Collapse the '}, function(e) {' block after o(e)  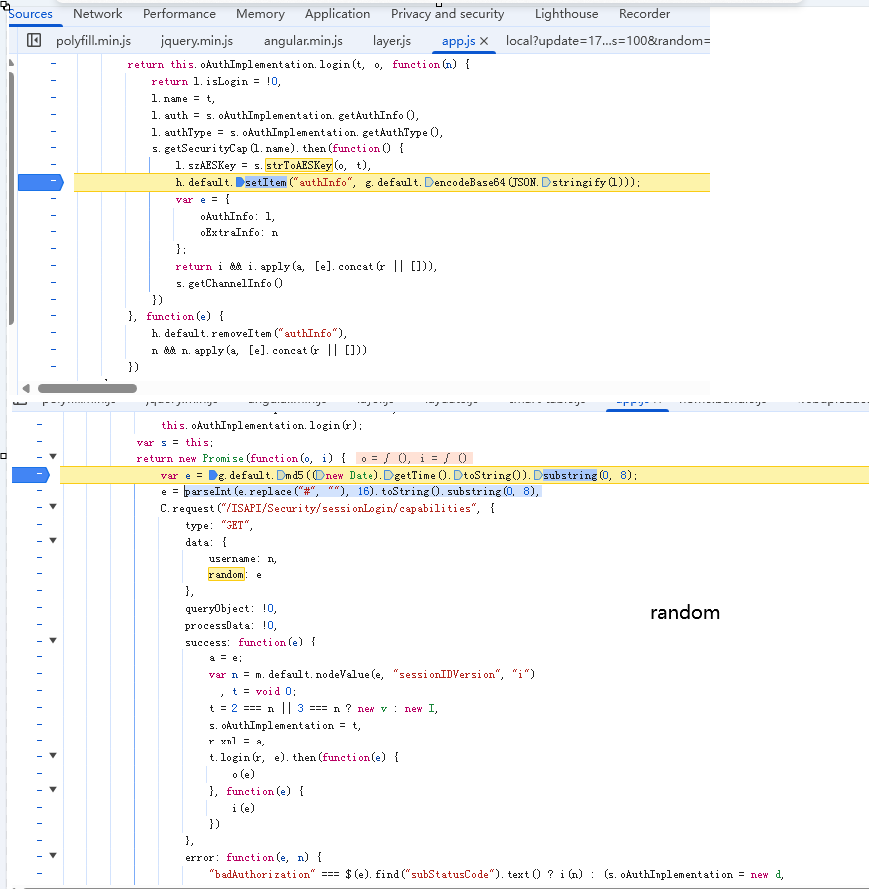pos(53,789)
